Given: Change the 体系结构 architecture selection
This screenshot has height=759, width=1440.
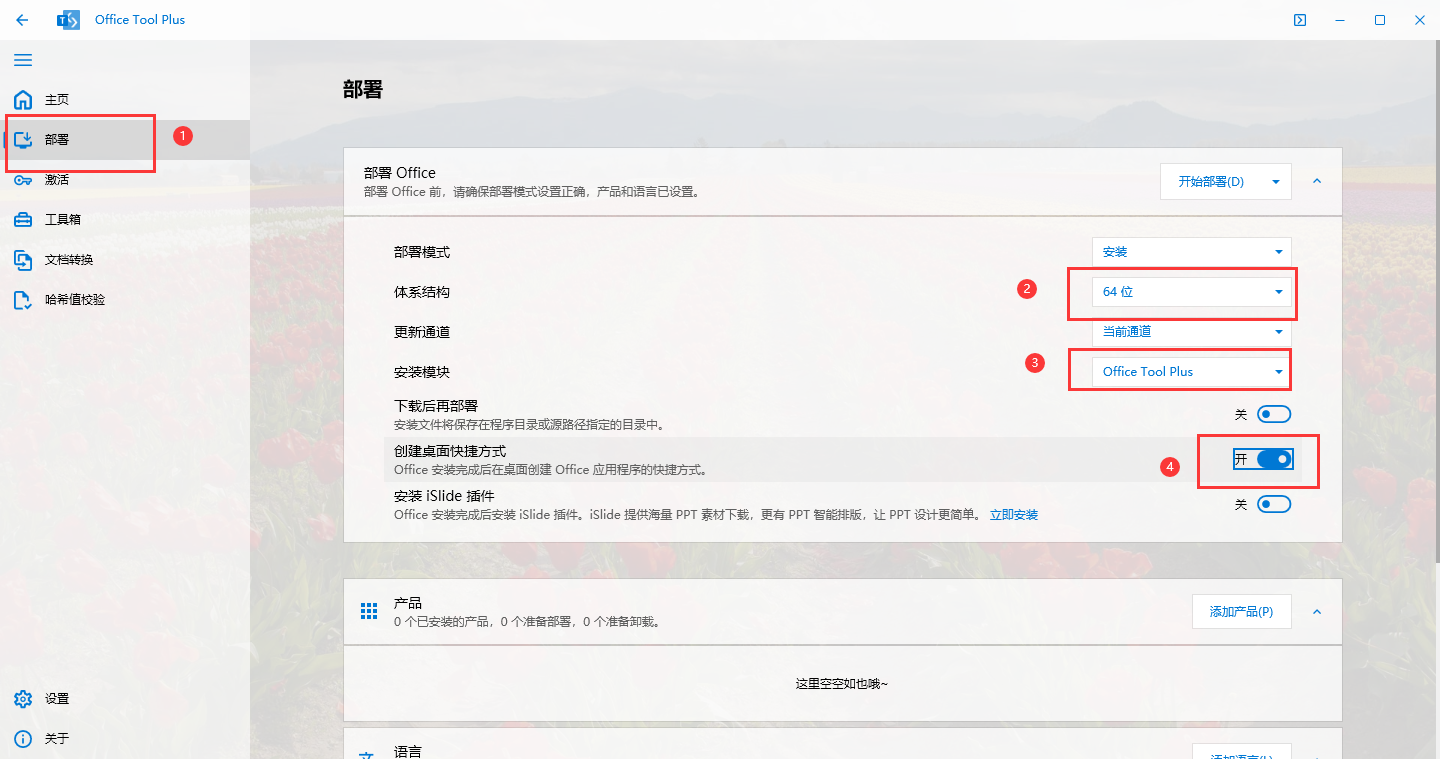Looking at the screenshot, I should tap(1183, 291).
